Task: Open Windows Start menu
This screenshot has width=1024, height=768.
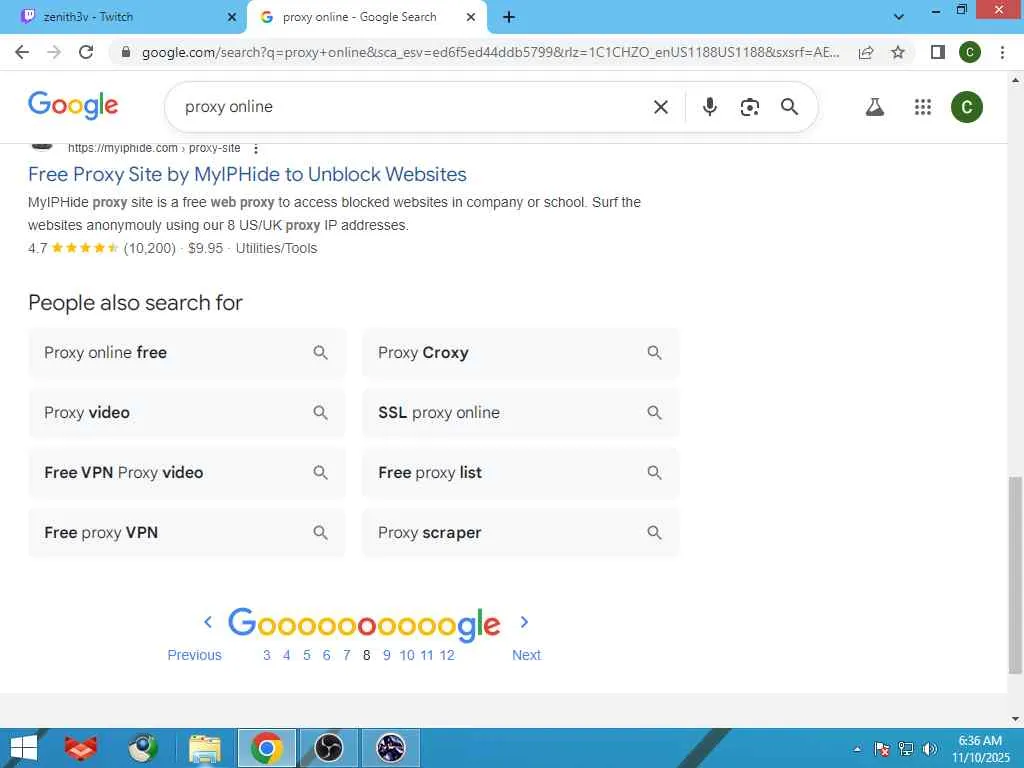Action: coord(24,748)
